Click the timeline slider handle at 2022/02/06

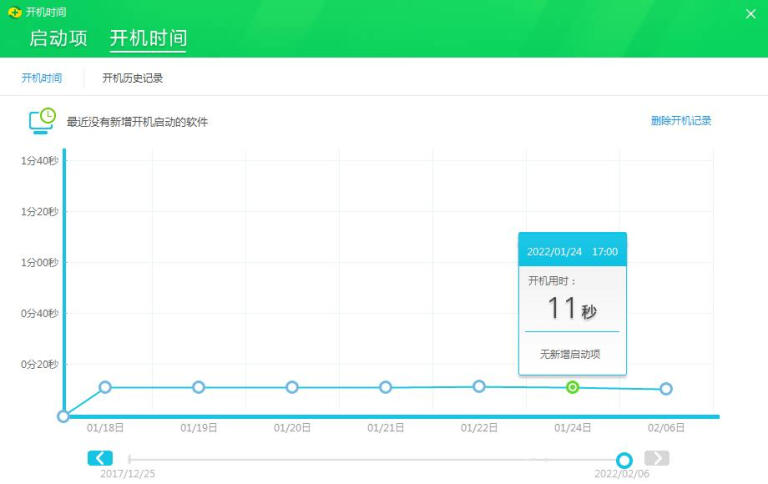tap(624, 460)
